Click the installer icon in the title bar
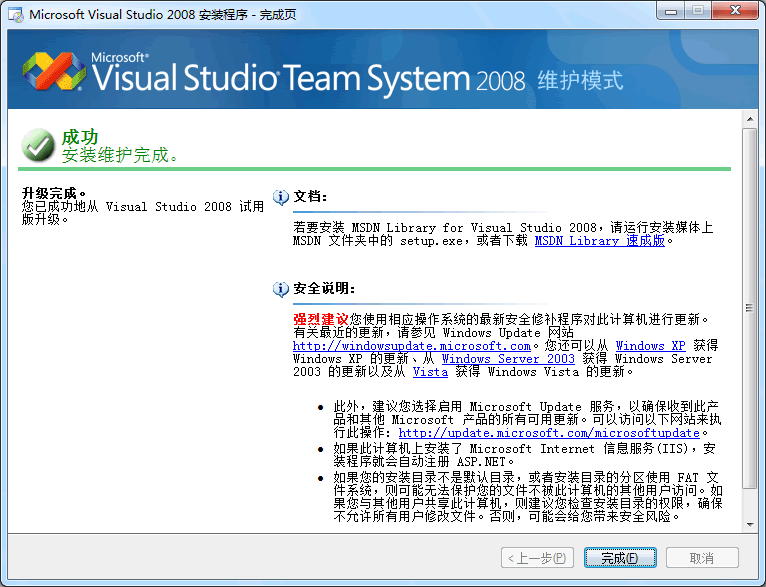766x587 pixels. [16, 15]
